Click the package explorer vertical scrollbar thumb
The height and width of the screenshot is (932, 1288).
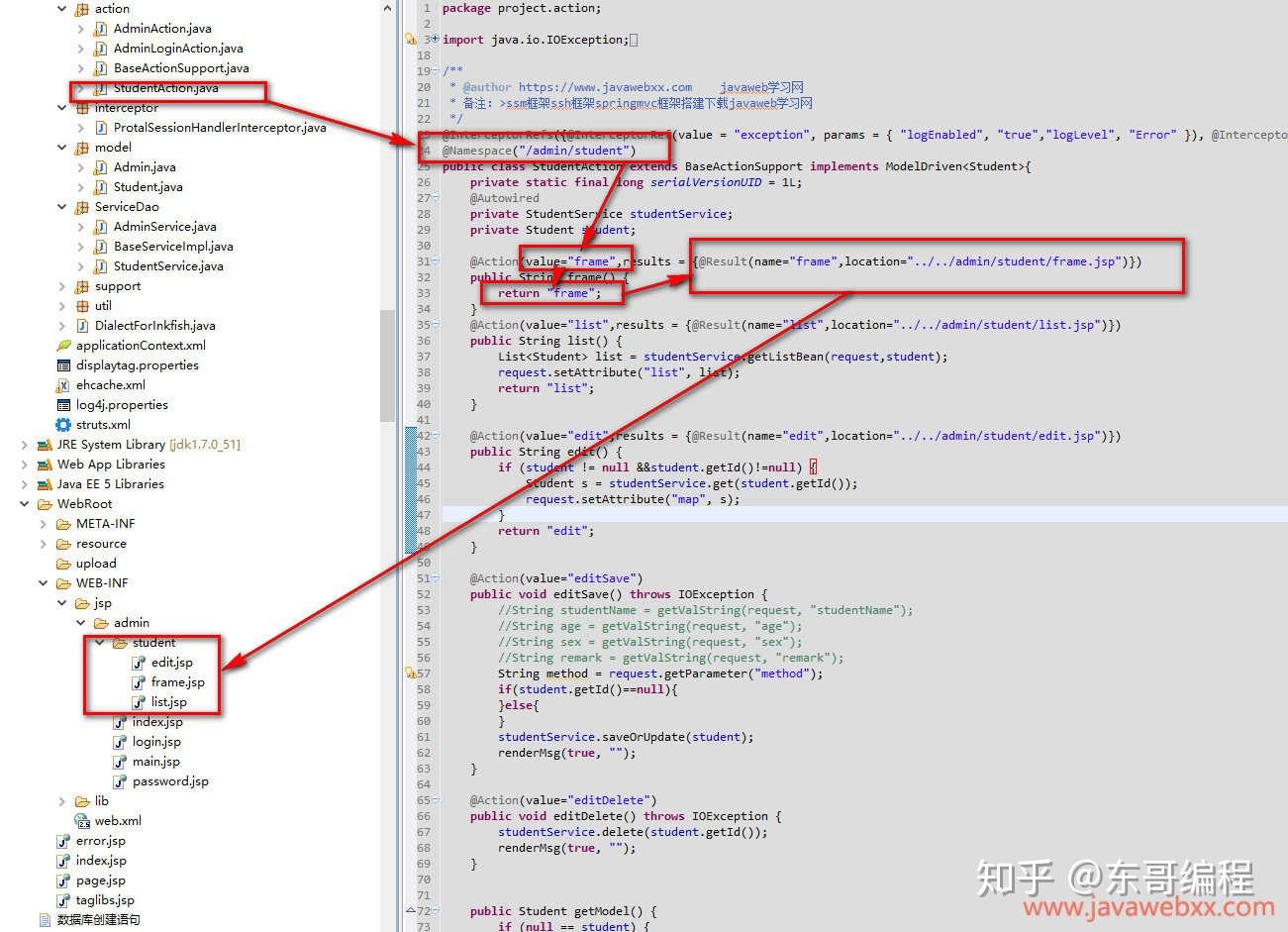tap(387, 363)
